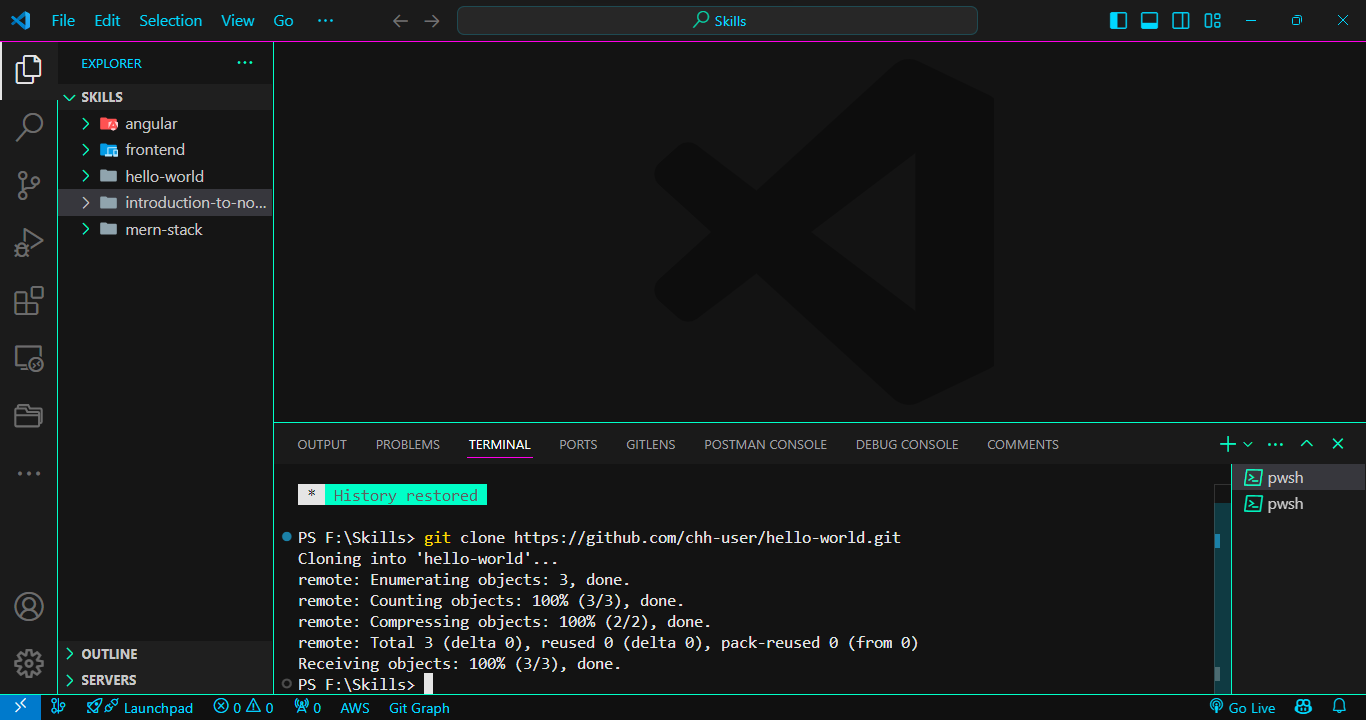Open the notifications bell in status bar
The height and width of the screenshot is (720, 1366).
click(1340, 707)
